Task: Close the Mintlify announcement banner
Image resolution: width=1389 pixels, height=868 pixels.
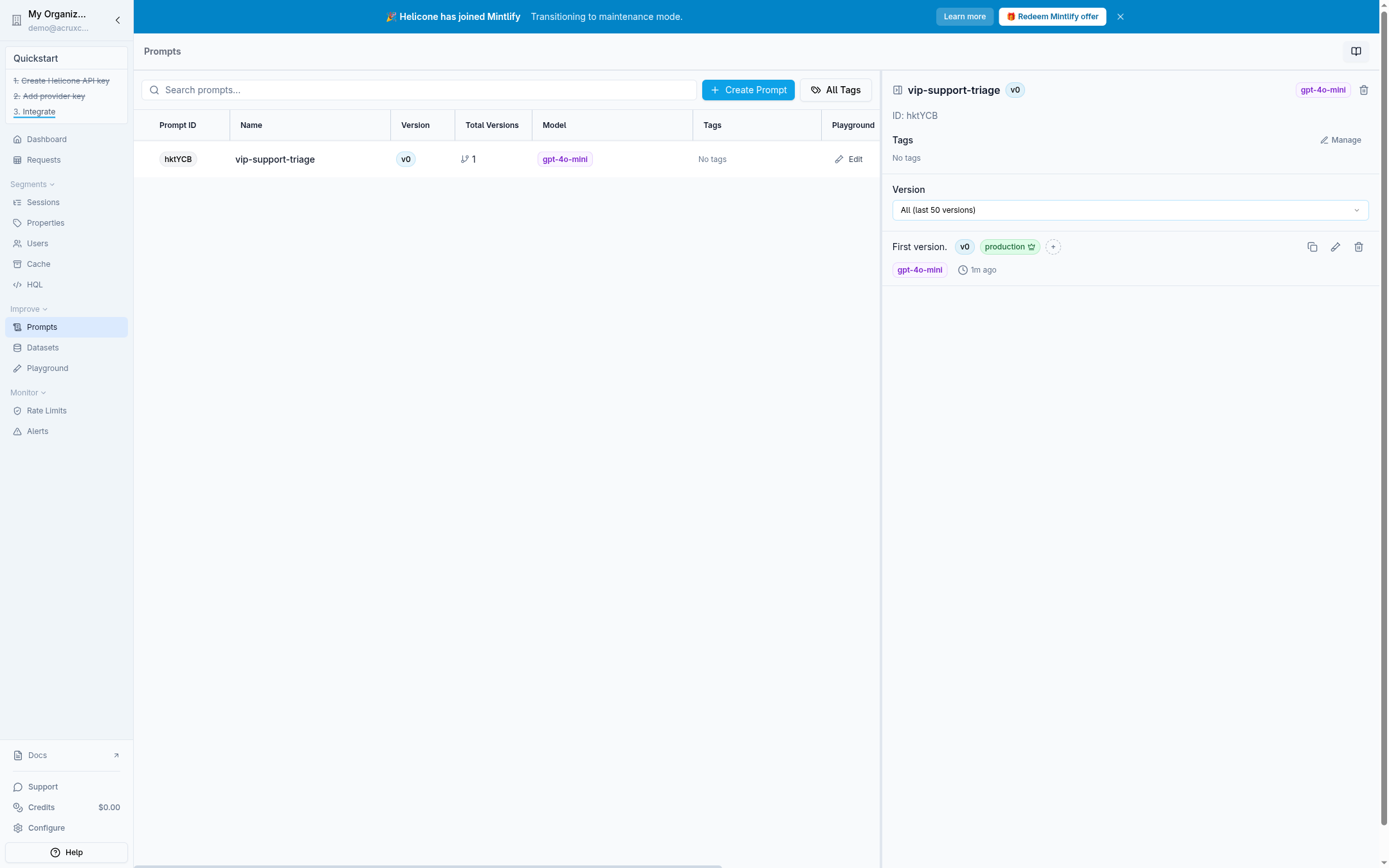Action: (x=1120, y=17)
